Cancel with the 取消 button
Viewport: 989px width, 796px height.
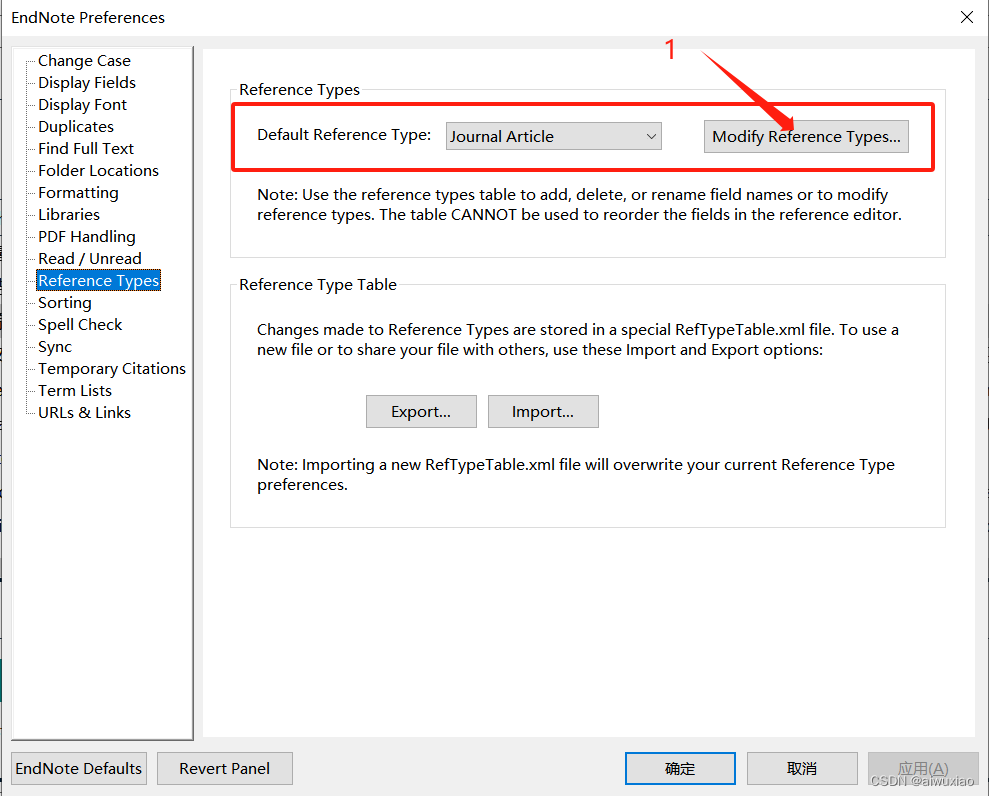[x=802, y=768]
